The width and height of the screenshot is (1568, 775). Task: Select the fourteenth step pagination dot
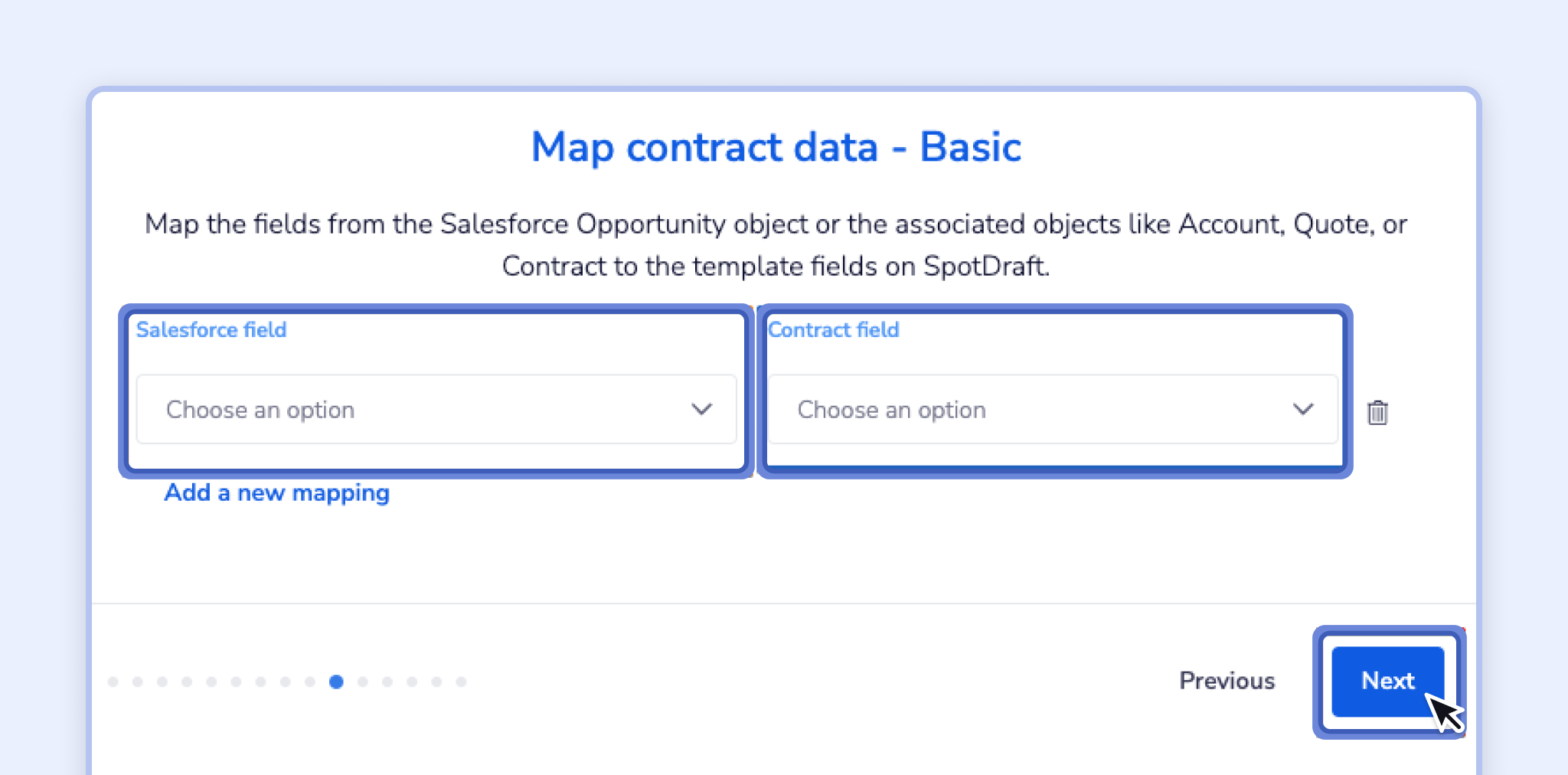(436, 682)
